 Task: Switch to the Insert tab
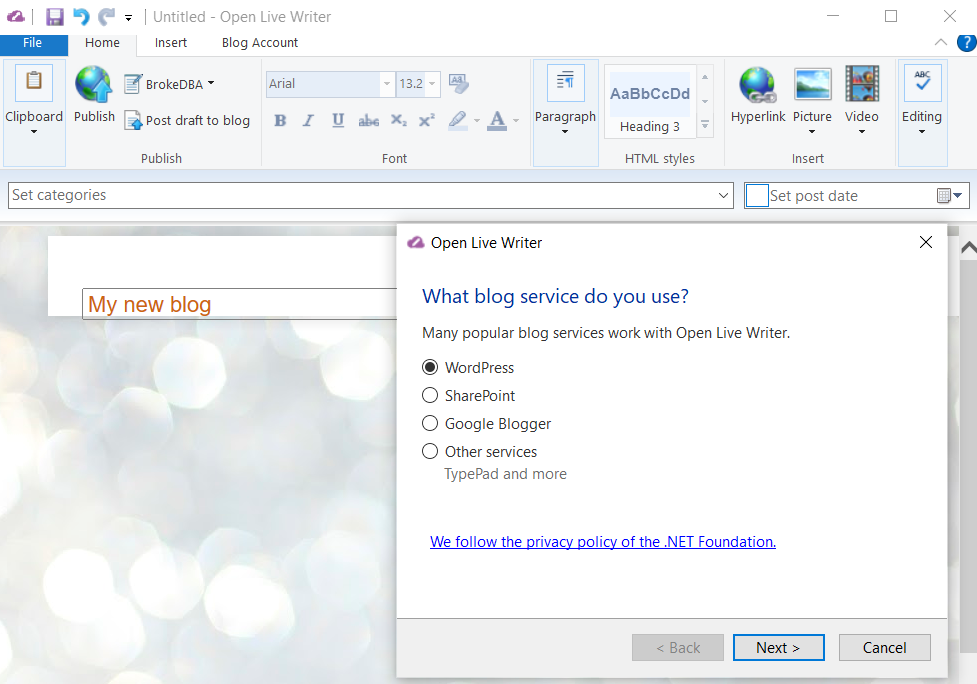pyautogui.click(x=171, y=42)
